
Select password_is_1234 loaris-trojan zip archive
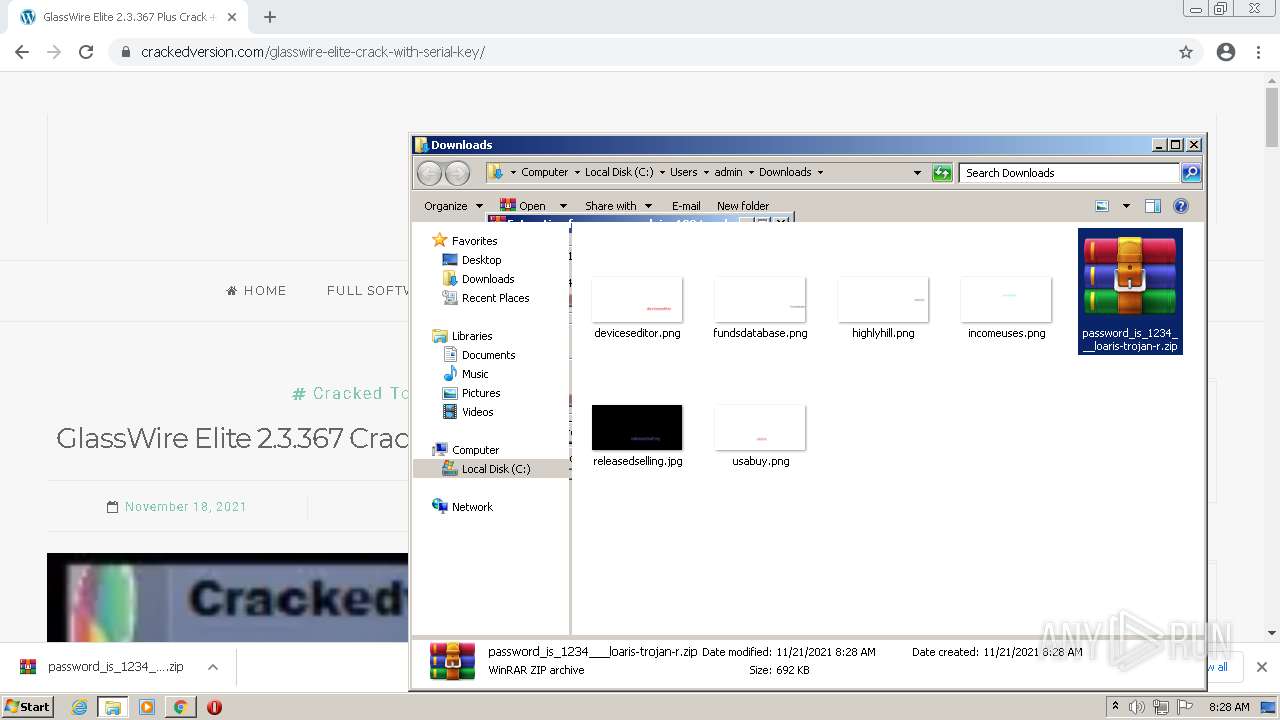1130,291
